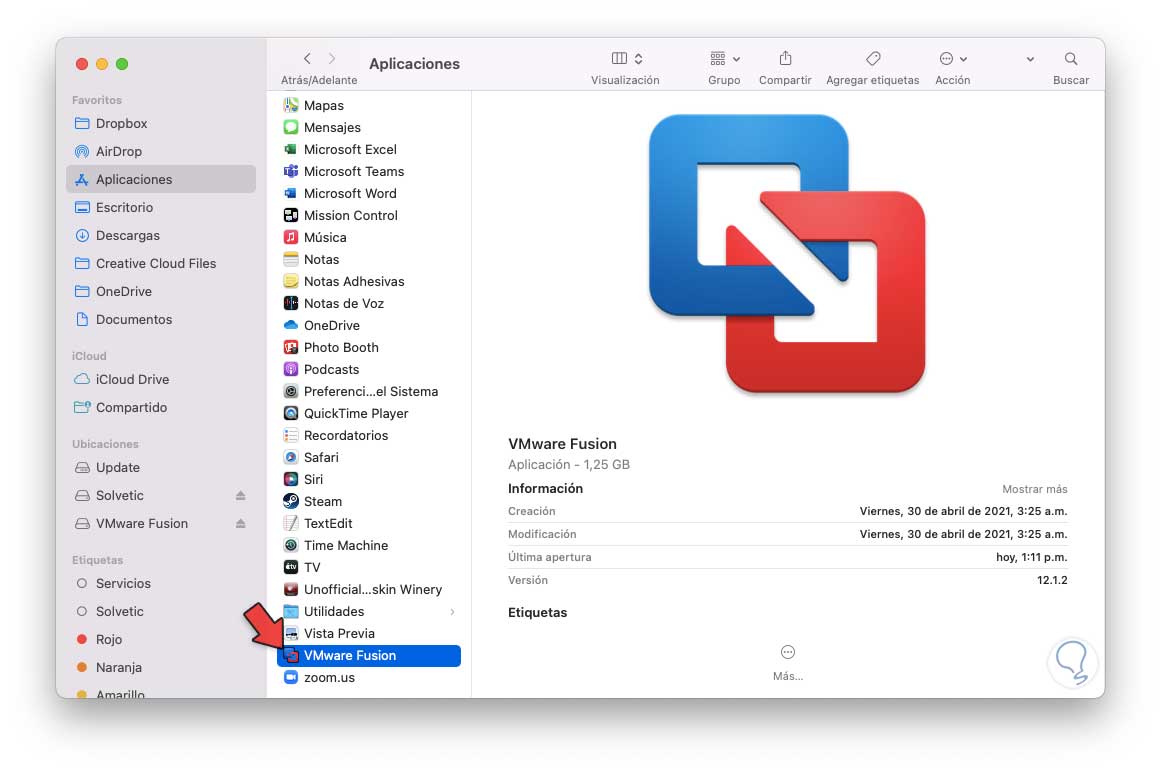This screenshot has height=772, width=1161.
Task: Select the Mission Control icon
Action: point(291,215)
